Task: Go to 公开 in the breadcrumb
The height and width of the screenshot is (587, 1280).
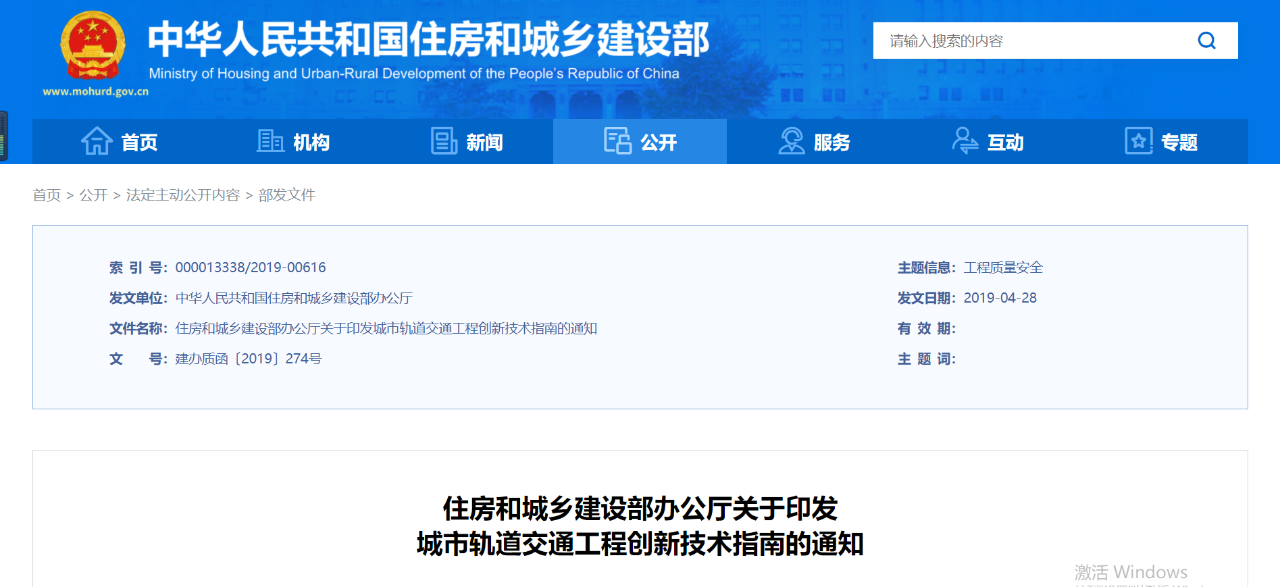Action: (94, 195)
